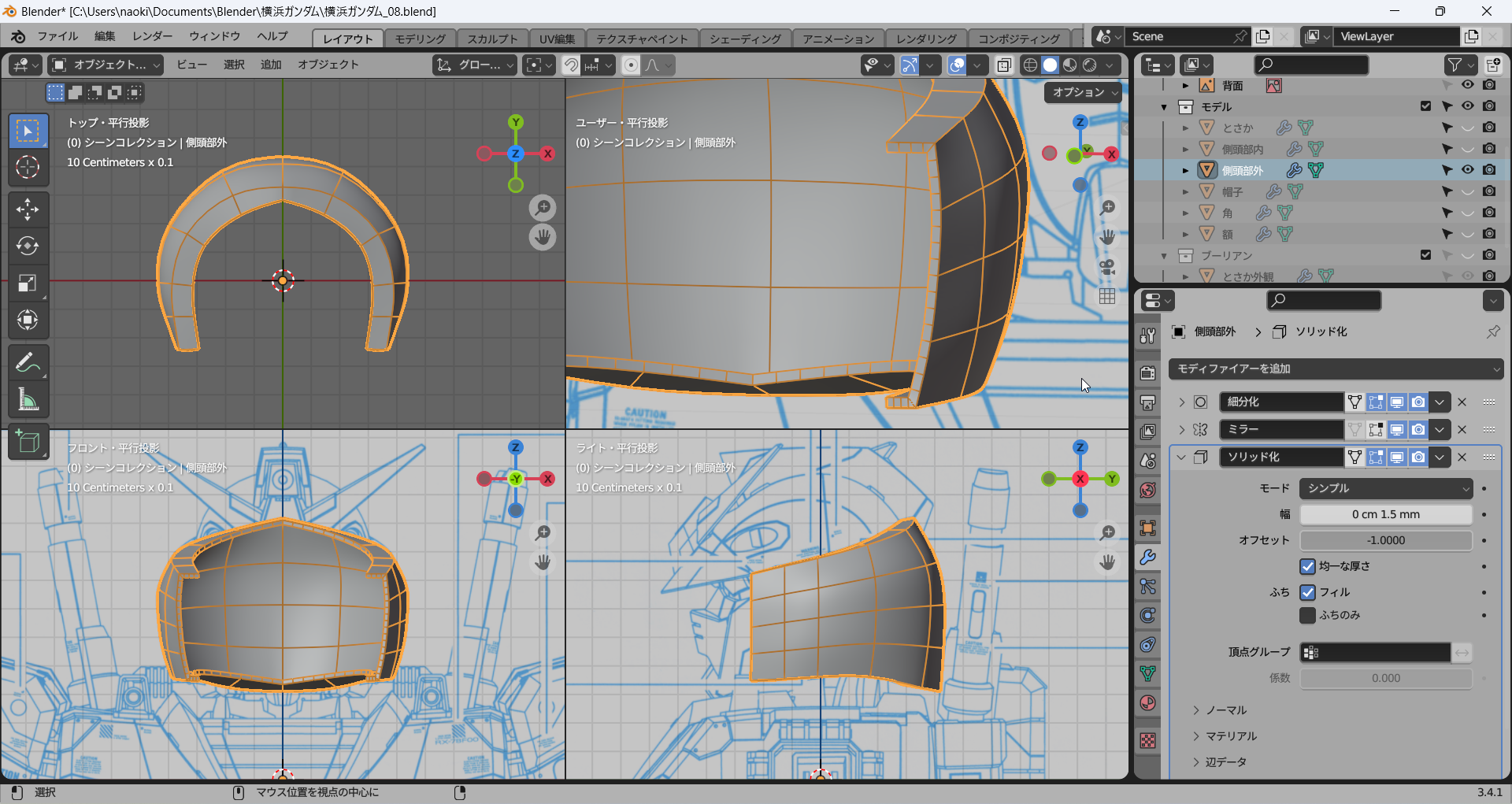Hide the 側頭部外 object in the outliner

click(x=1468, y=170)
